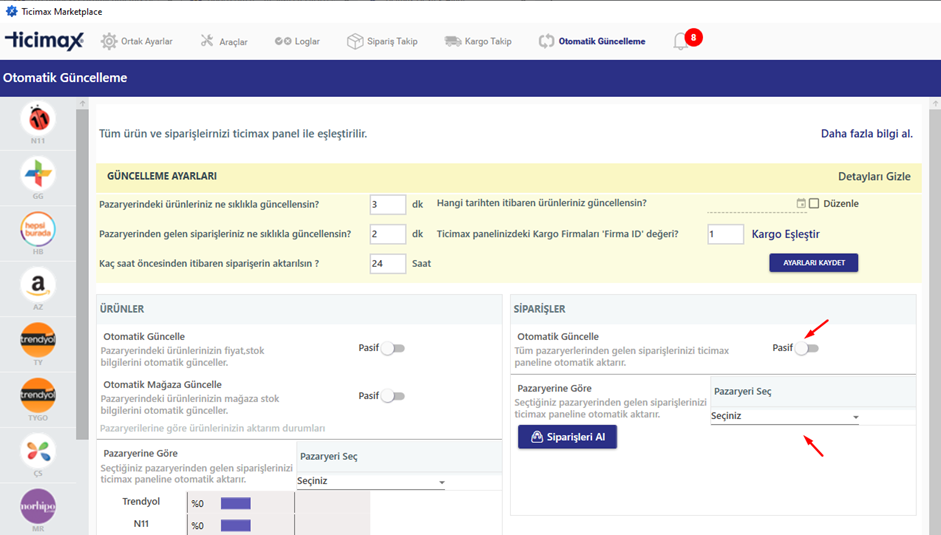
Task: Click the Ortak Ayarlar gear icon
Action: pyautogui.click(x=109, y=41)
